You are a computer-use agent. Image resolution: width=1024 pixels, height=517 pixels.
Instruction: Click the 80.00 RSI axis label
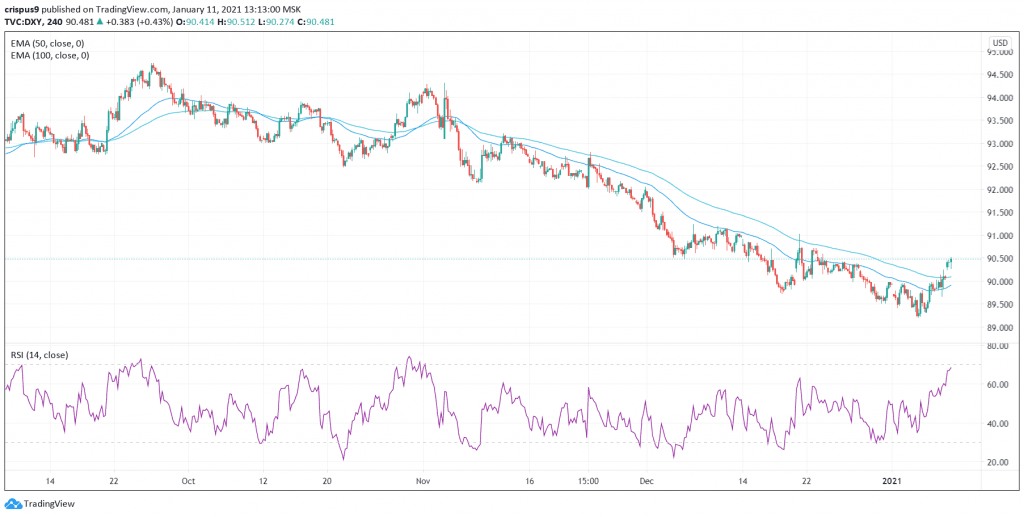click(x=997, y=347)
